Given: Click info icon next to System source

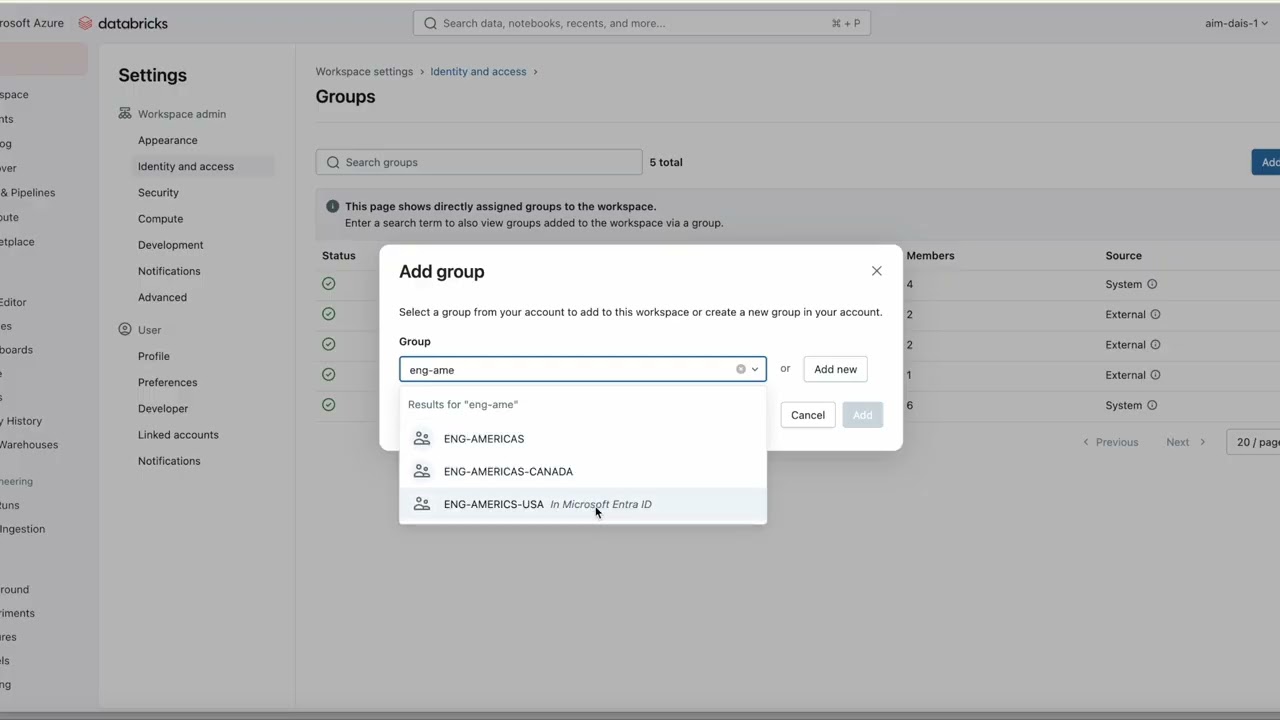Looking at the screenshot, I should [x=1152, y=284].
